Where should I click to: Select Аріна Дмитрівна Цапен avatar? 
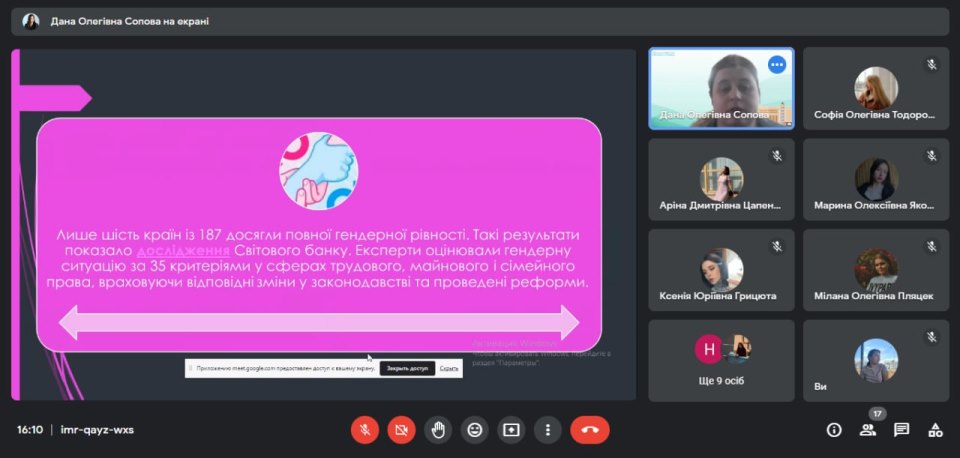(x=722, y=179)
